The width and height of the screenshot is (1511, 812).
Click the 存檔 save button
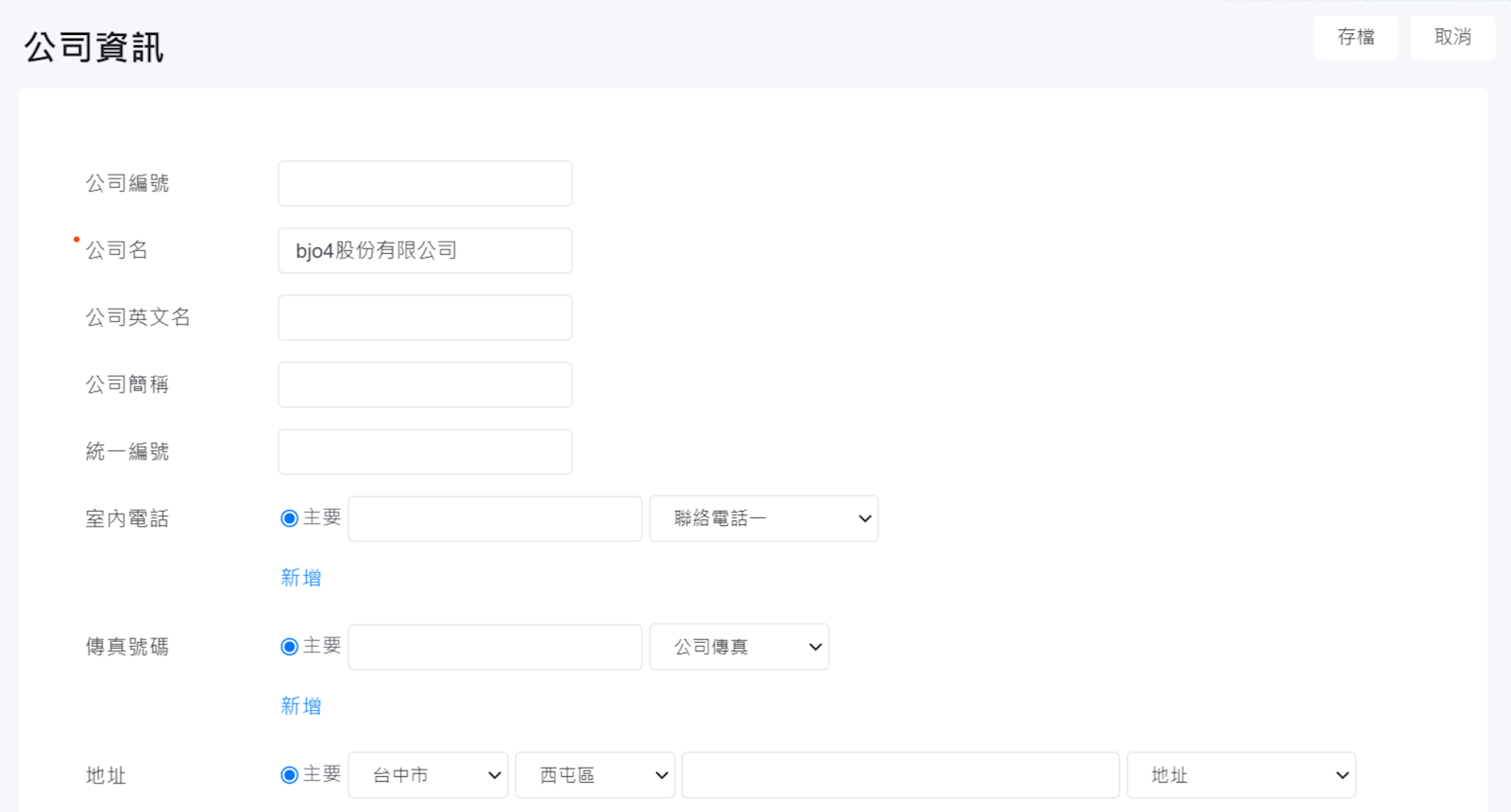click(x=1355, y=38)
